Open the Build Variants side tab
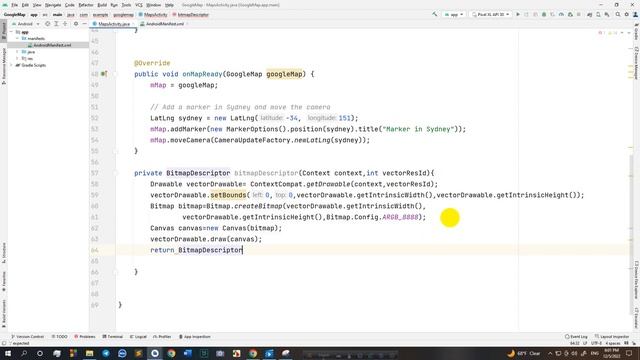The width and height of the screenshot is (640, 360). point(4,313)
